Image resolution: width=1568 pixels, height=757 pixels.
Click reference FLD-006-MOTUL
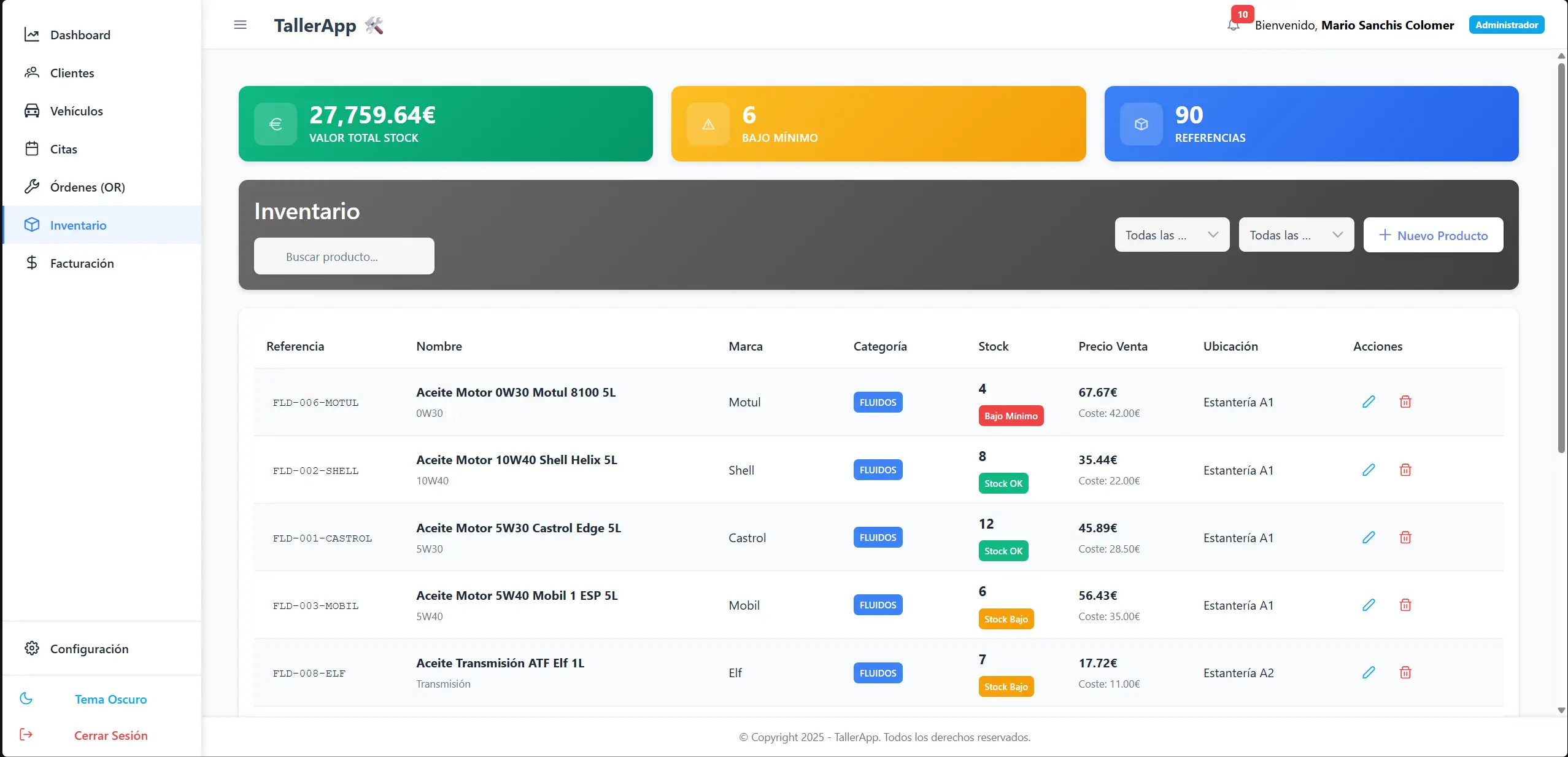click(x=315, y=403)
